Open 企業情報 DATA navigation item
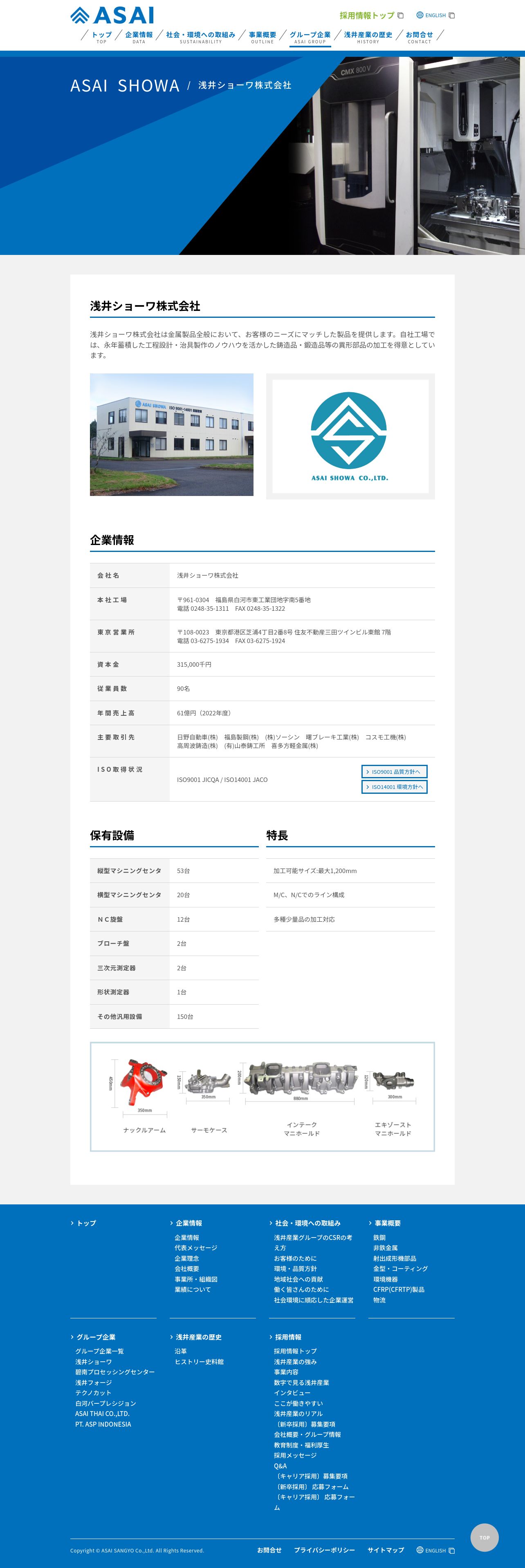Image resolution: width=525 pixels, height=1568 pixels. 139,37
